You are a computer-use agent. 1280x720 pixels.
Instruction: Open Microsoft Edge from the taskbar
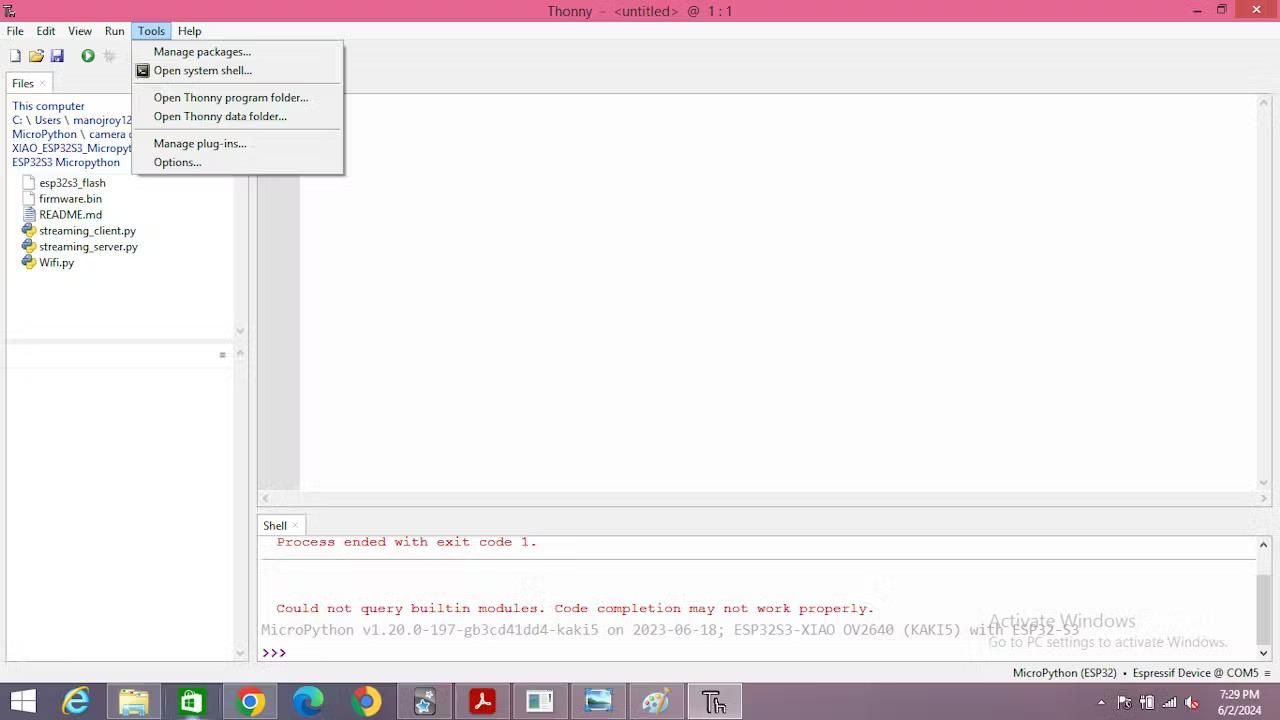click(x=308, y=702)
